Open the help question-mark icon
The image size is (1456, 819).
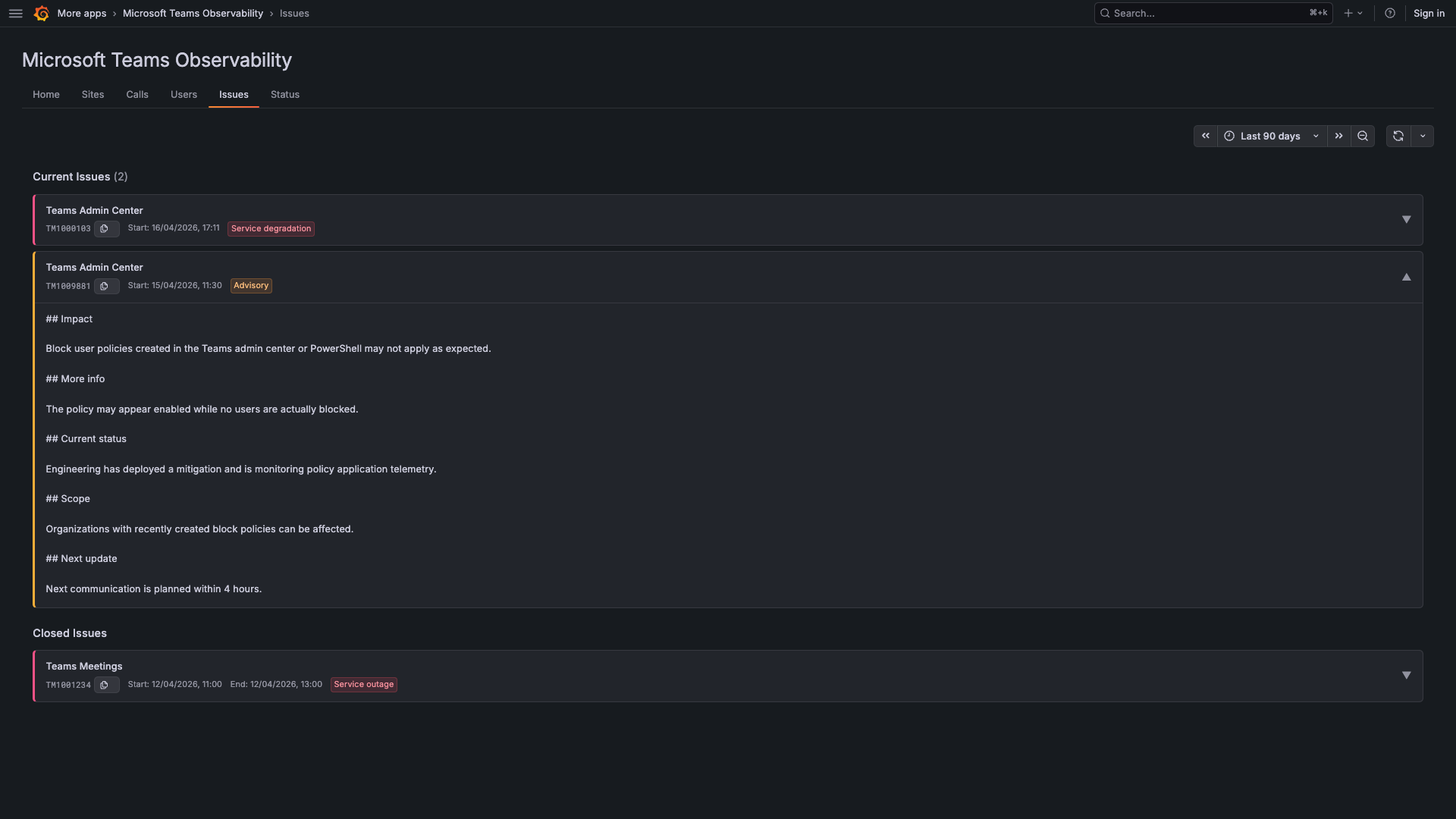pos(1390,13)
